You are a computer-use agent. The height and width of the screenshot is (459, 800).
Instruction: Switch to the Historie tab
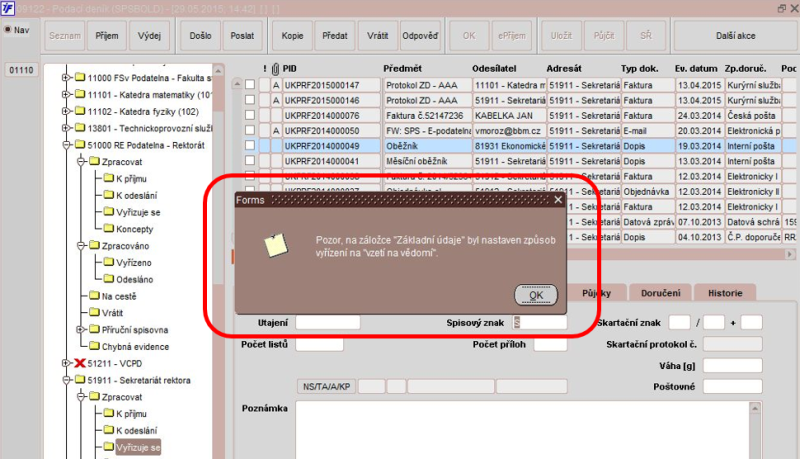pyautogui.click(x=724, y=293)
